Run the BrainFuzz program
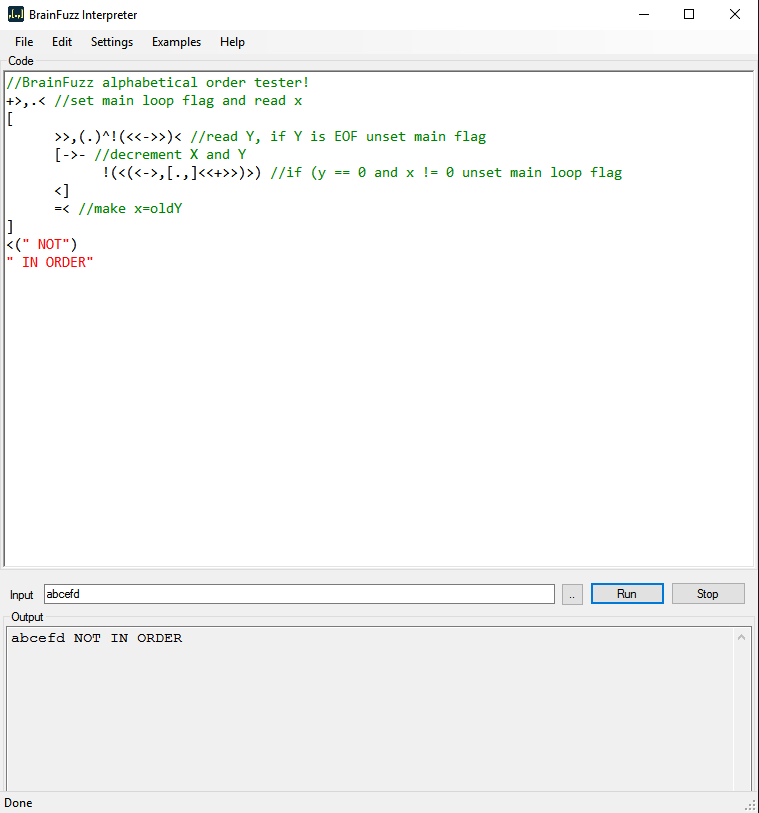Viewport: 759px width, 813px height. point(627,594)
